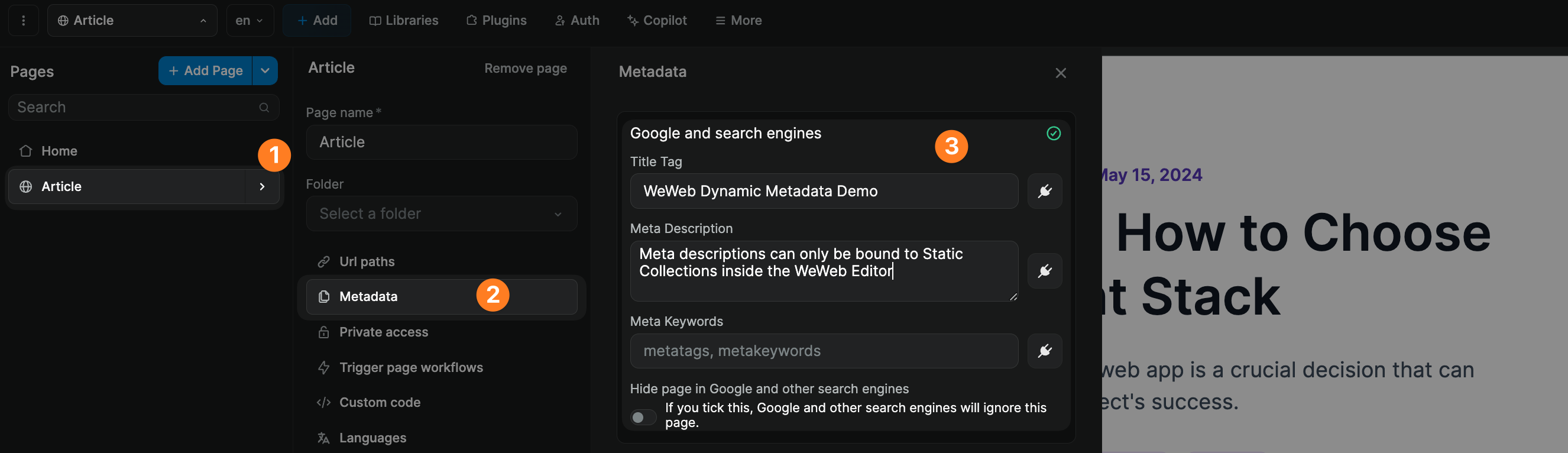1568x453 pixels.
Task: Click the code brackets icon beside Custom code
Action: (324, 403)
